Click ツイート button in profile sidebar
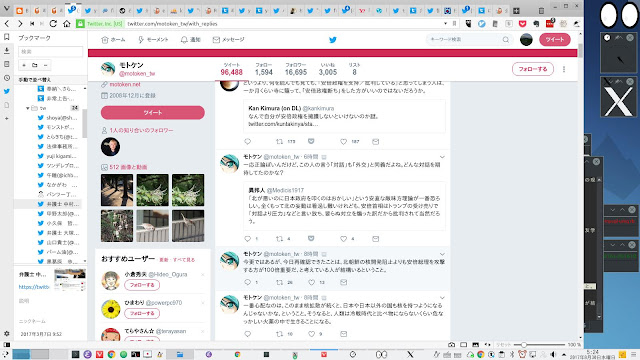Image resolution: width=640 pixels, height=360 pixels. pos(153,113)
